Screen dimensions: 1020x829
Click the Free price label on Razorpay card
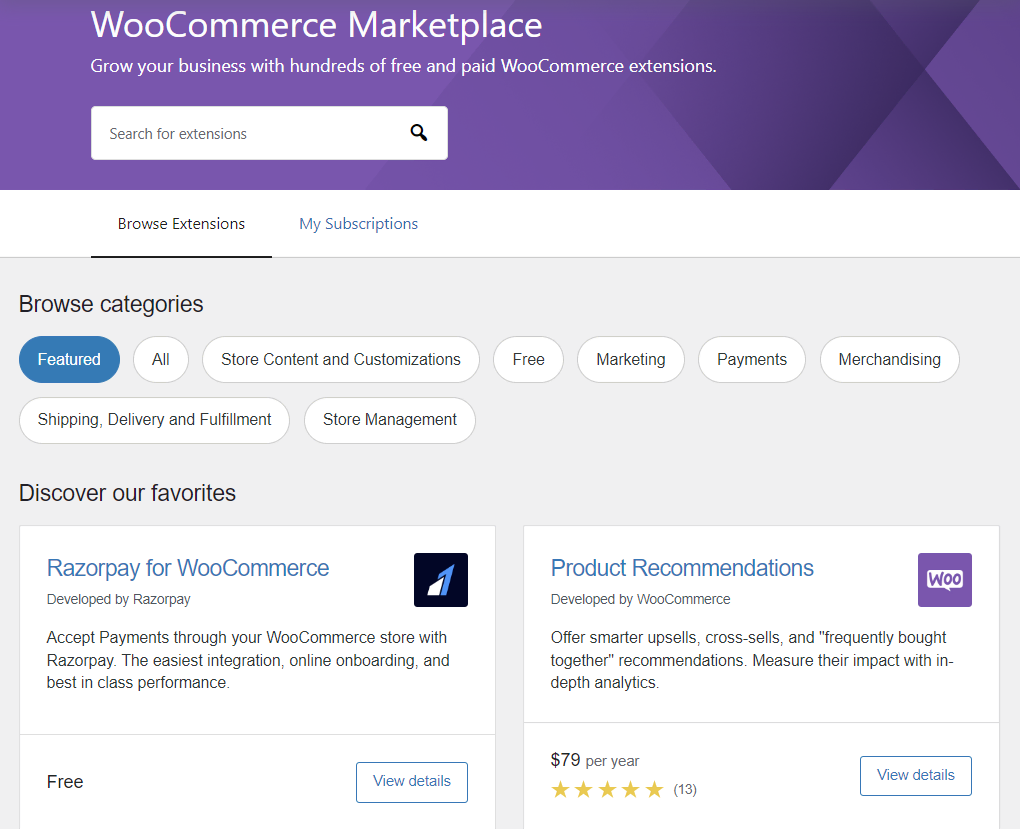coord(65,781)
